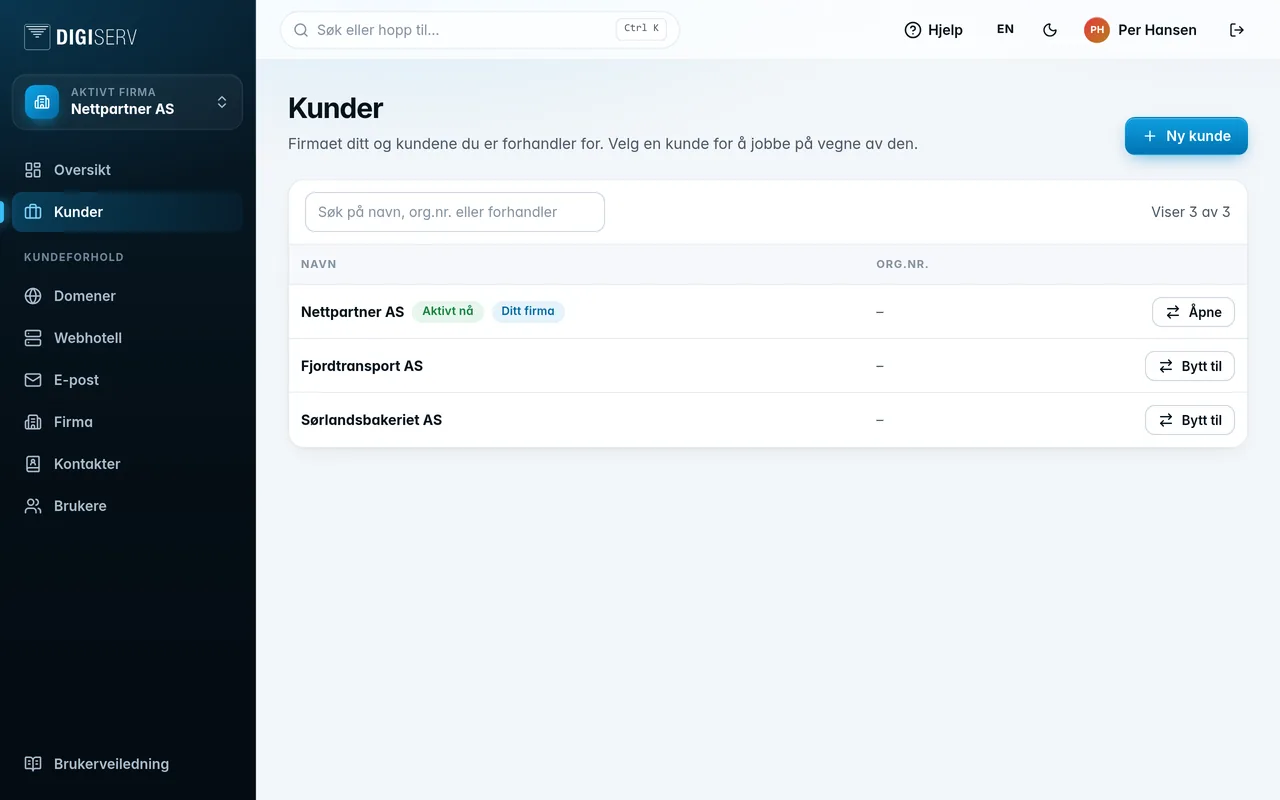This screenshot has width=1280, height=800.
Task: Click the Sørlandsbakeriet AS row name
Action: click(x=371, y=420)
